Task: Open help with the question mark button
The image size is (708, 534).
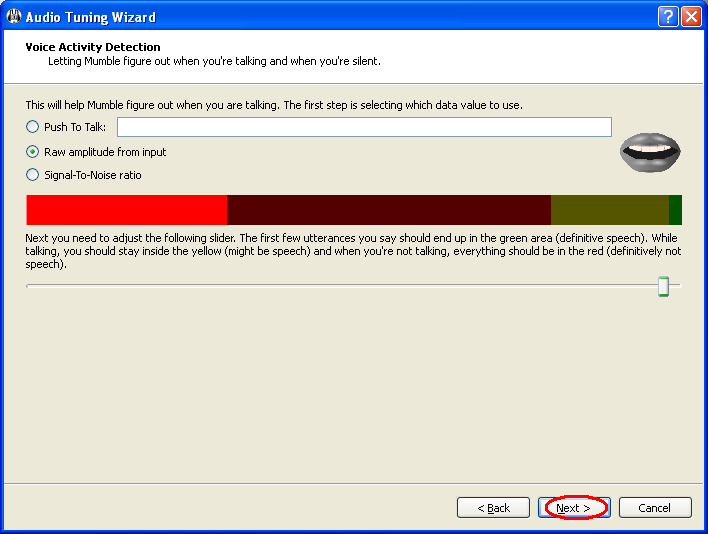Action: click(669, 17)
